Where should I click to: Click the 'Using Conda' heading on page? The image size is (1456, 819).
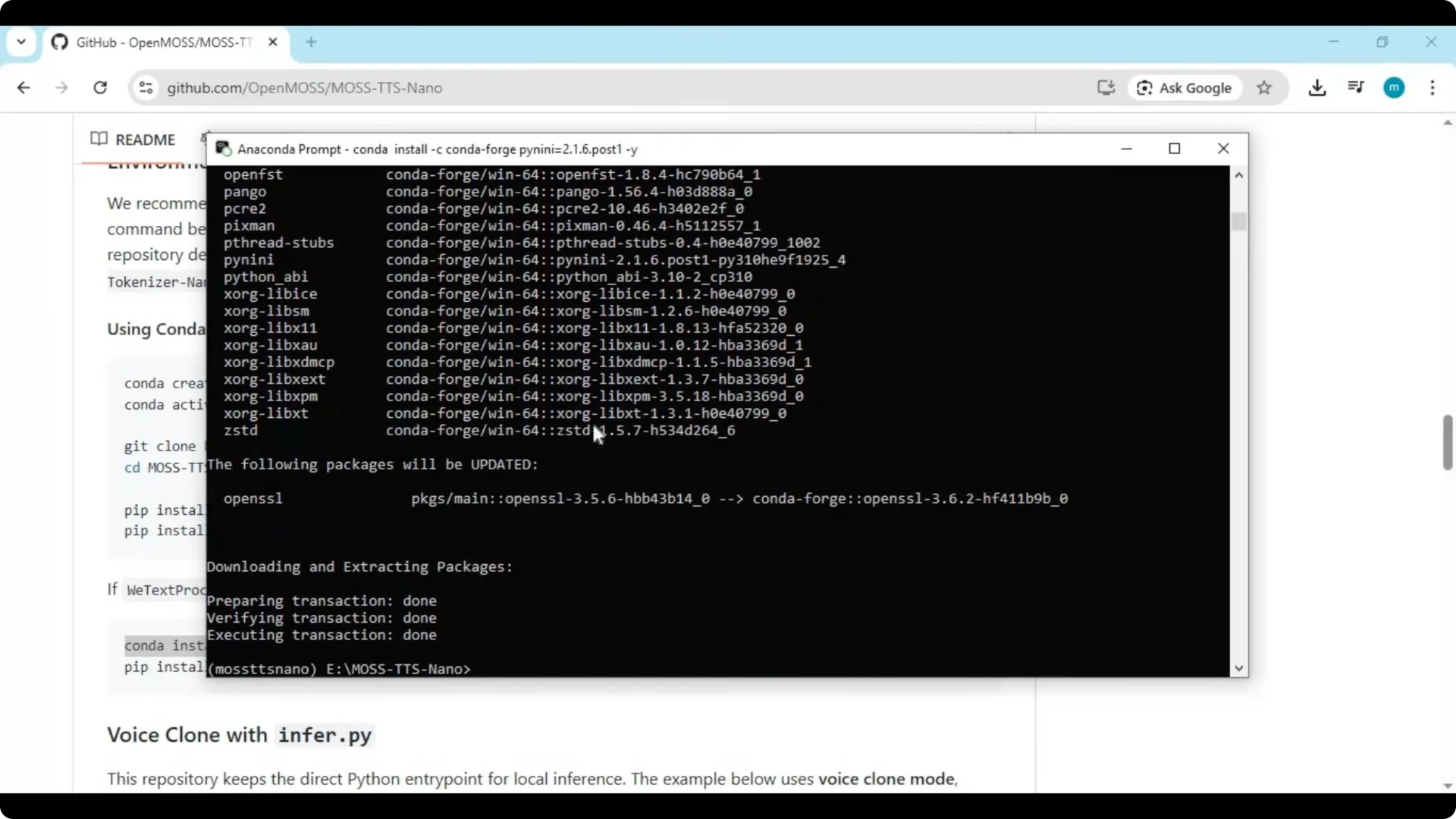pos(156,329)
